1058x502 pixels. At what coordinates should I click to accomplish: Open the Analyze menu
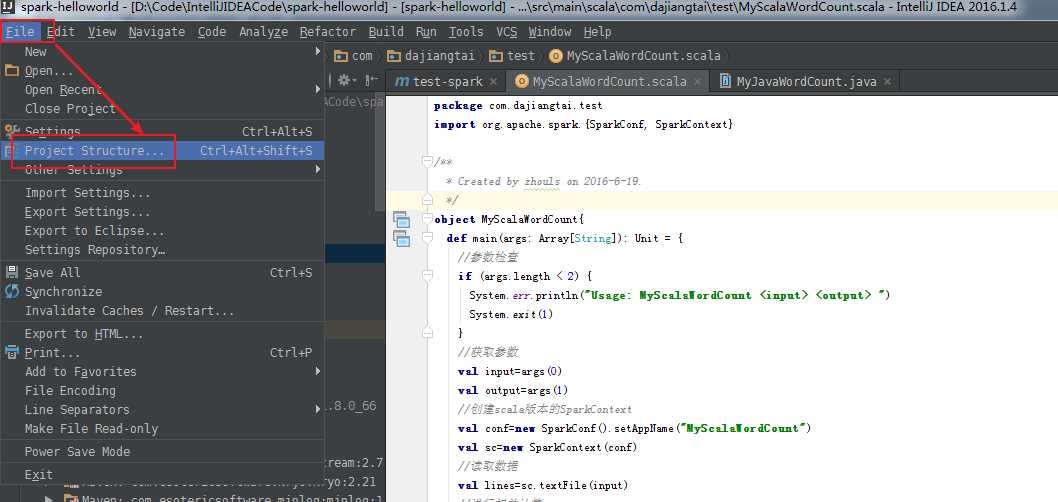tap(263, 32)
